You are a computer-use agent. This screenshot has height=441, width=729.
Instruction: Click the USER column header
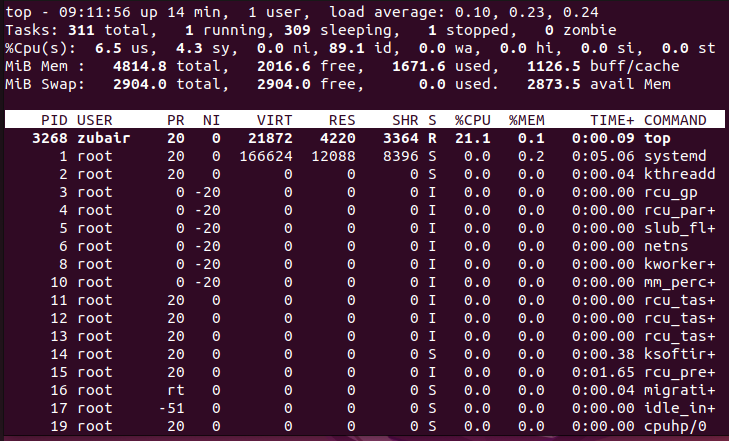tap(95, 120)
